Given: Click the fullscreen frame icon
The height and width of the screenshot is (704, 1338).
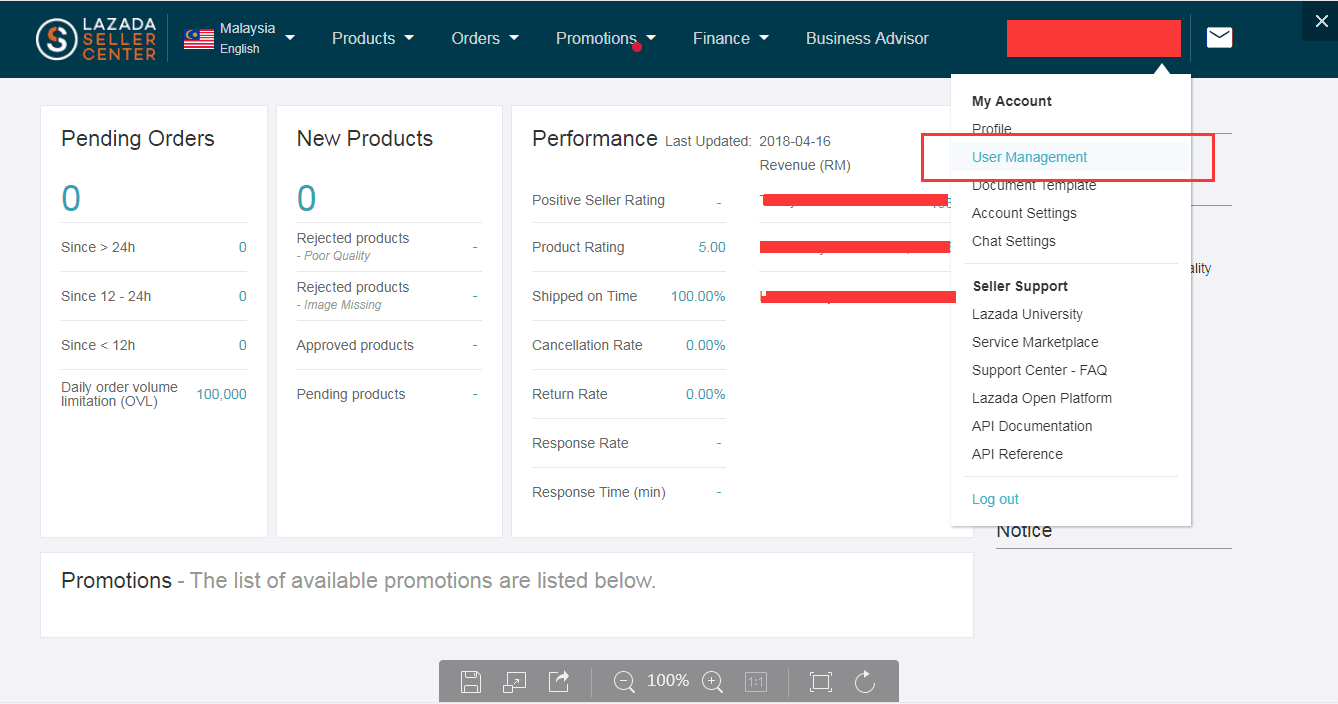Looking at the screenshot, I should [820, 681].
